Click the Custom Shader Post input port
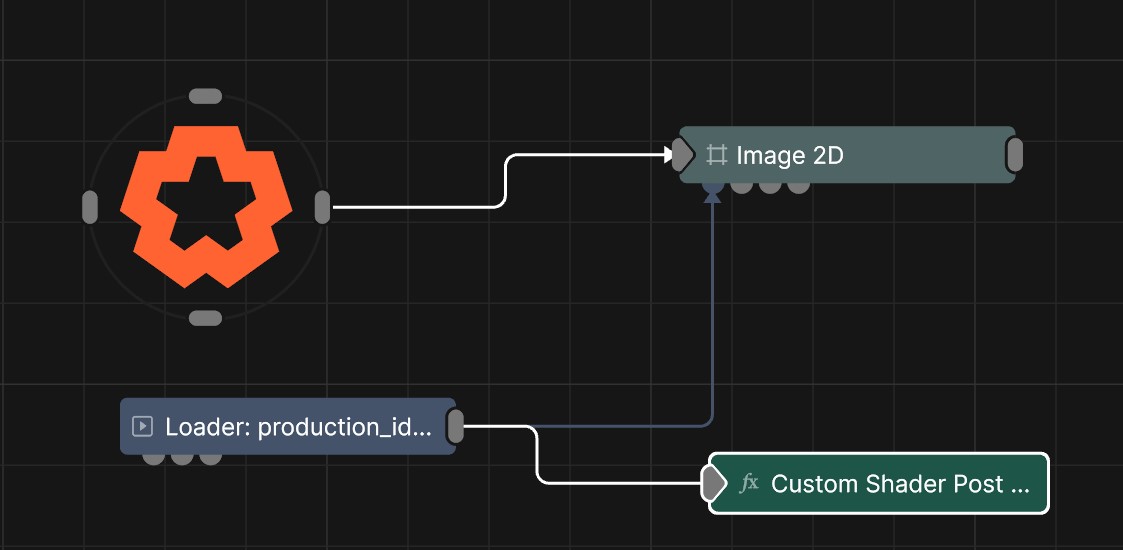 click(712, 484)
